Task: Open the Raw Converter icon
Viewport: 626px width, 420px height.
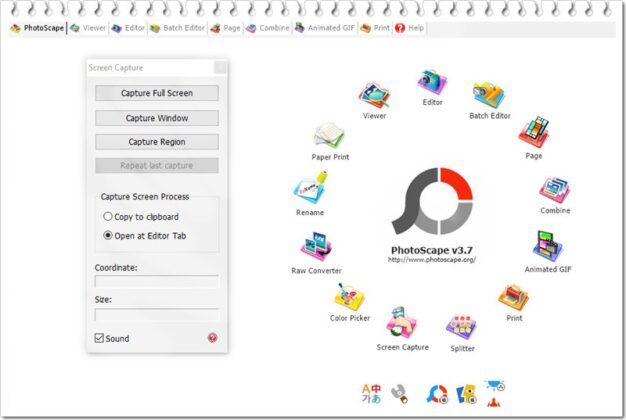Action: 316,247
